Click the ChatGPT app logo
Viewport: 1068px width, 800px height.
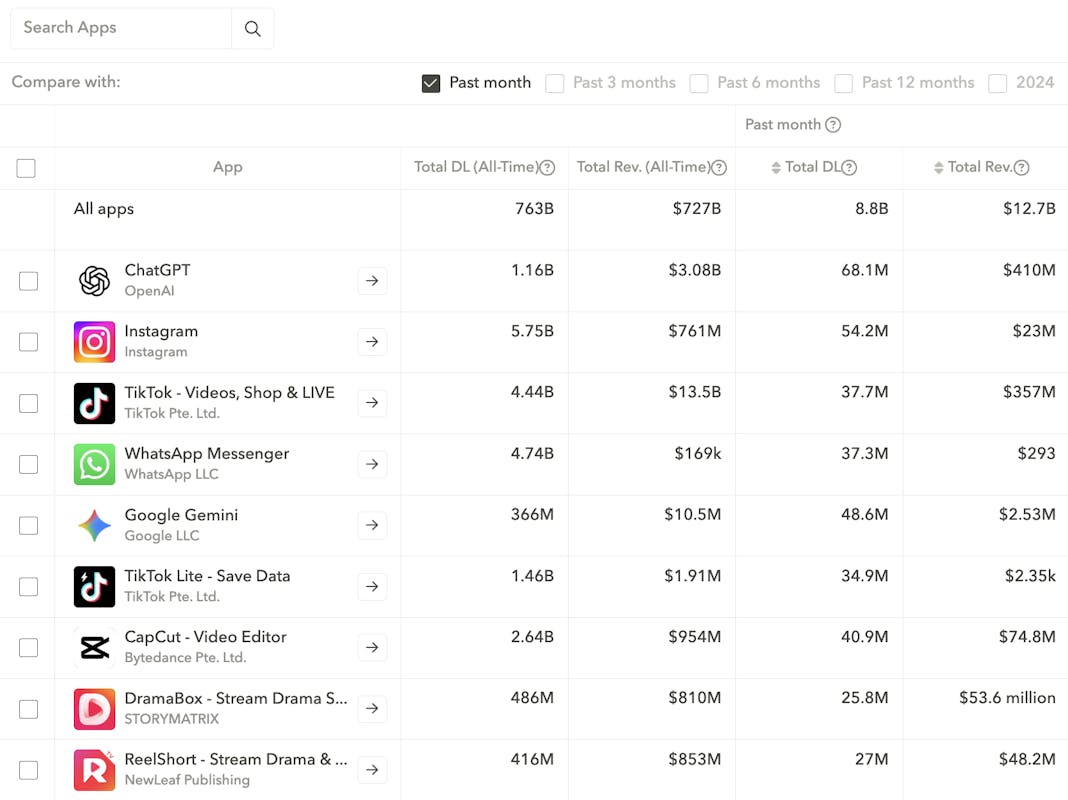94,281
